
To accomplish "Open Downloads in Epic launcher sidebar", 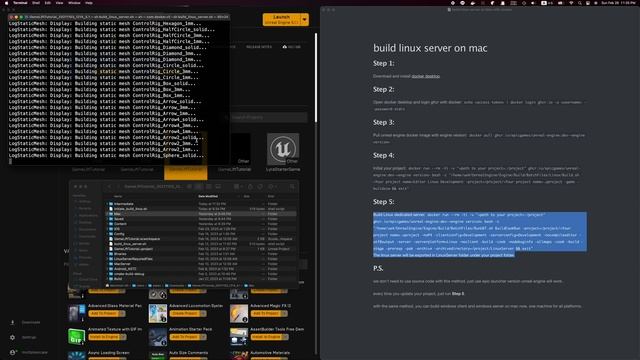I will 26,322.
